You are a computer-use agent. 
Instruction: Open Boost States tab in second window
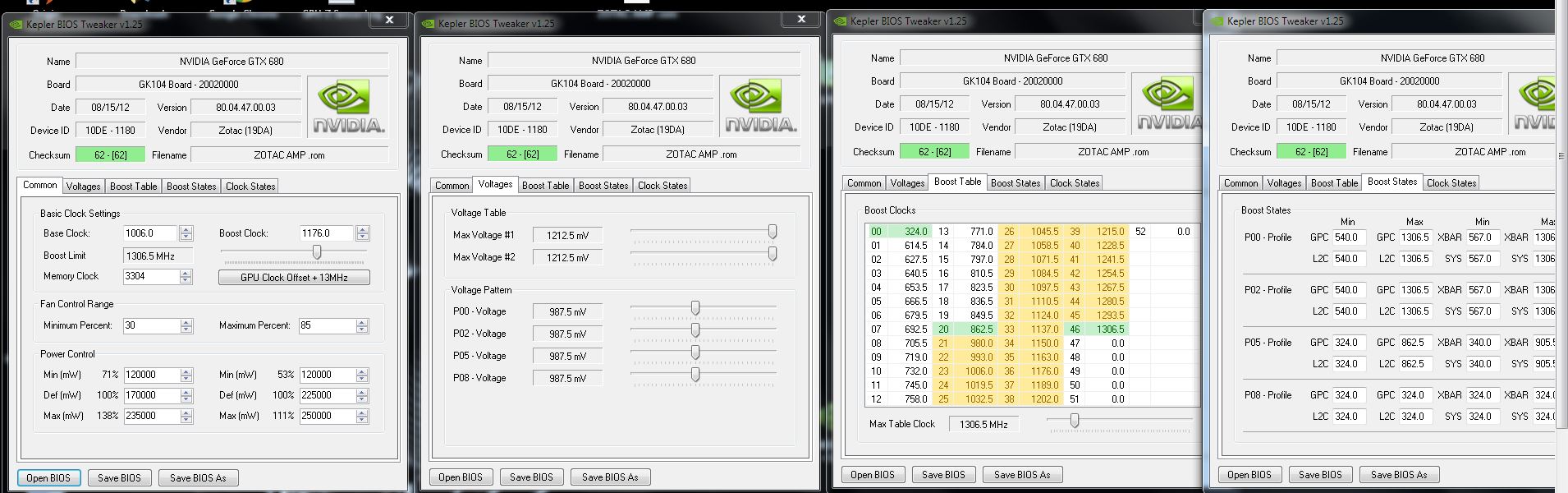603,186
